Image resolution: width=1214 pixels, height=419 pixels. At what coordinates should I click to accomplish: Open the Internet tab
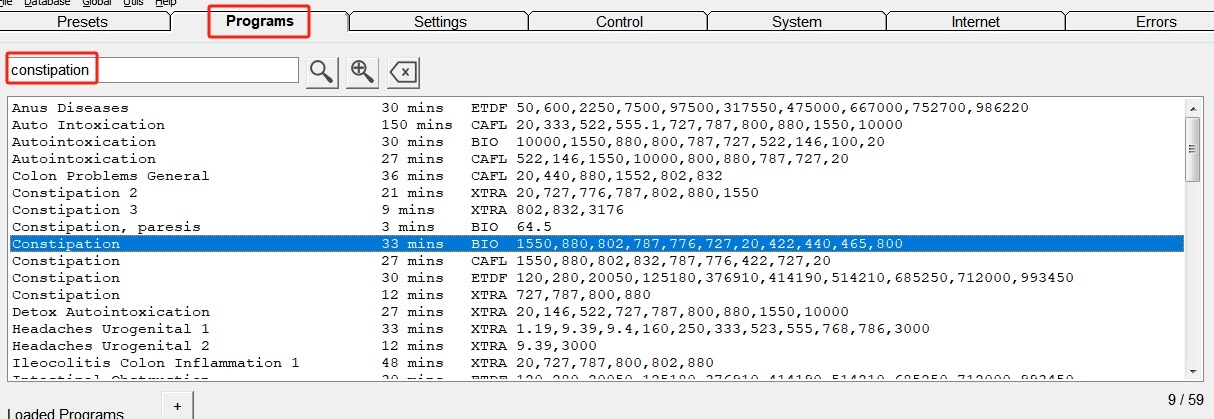click(x=975, y=22)
